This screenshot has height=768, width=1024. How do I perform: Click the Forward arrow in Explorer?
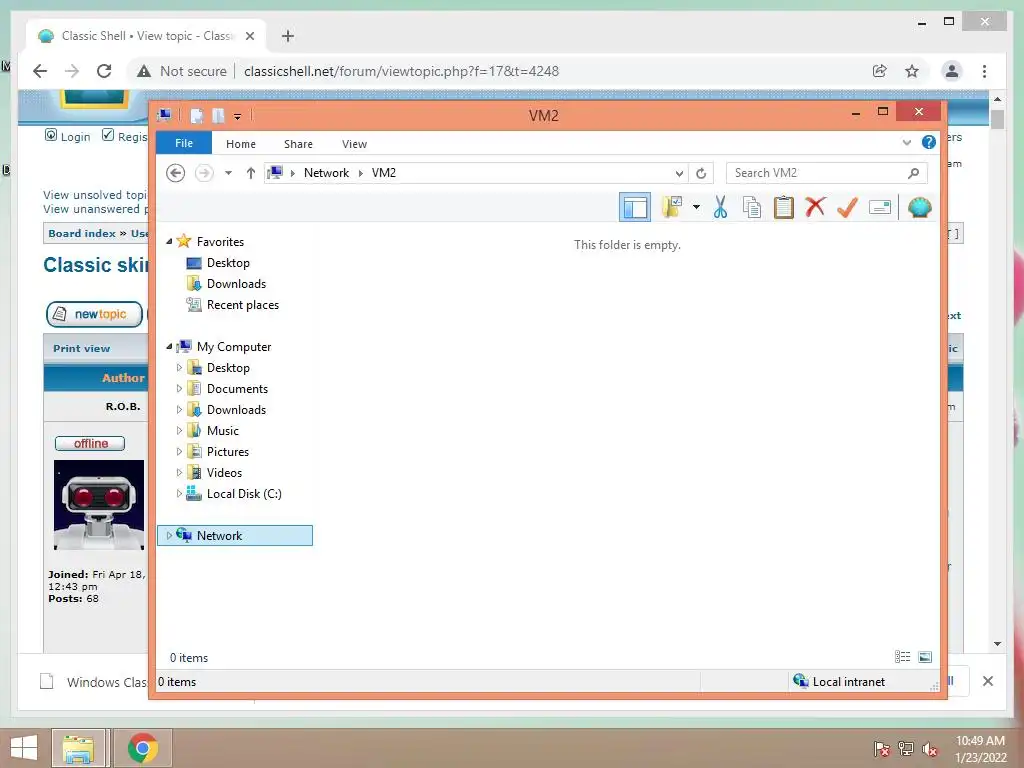click(x=204, y=173)
